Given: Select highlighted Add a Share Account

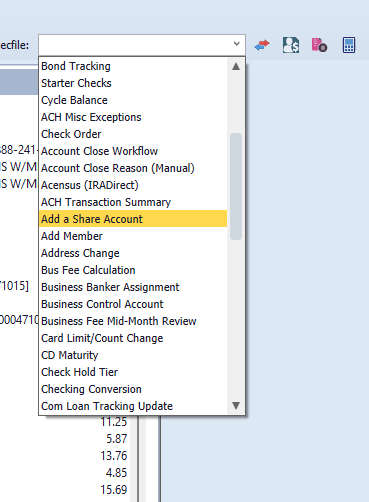Looking at the screenshot, I should coord(133,219).
